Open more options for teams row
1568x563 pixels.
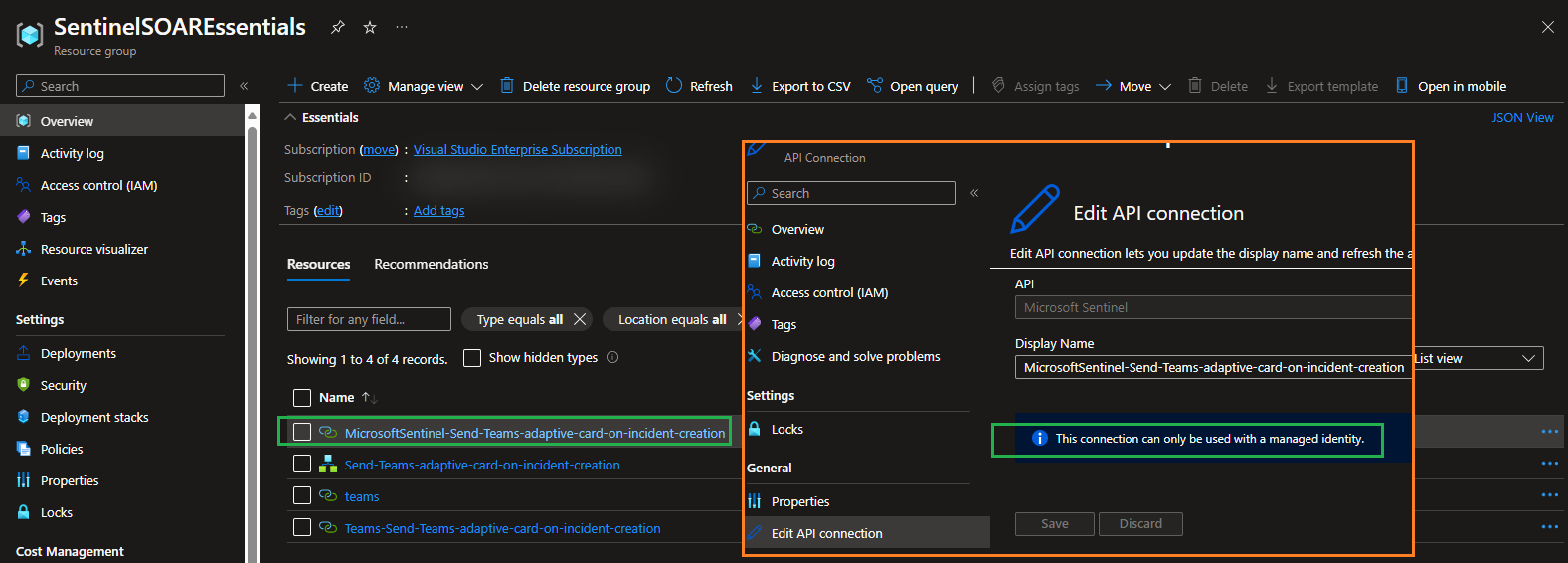coord(1549,495)
